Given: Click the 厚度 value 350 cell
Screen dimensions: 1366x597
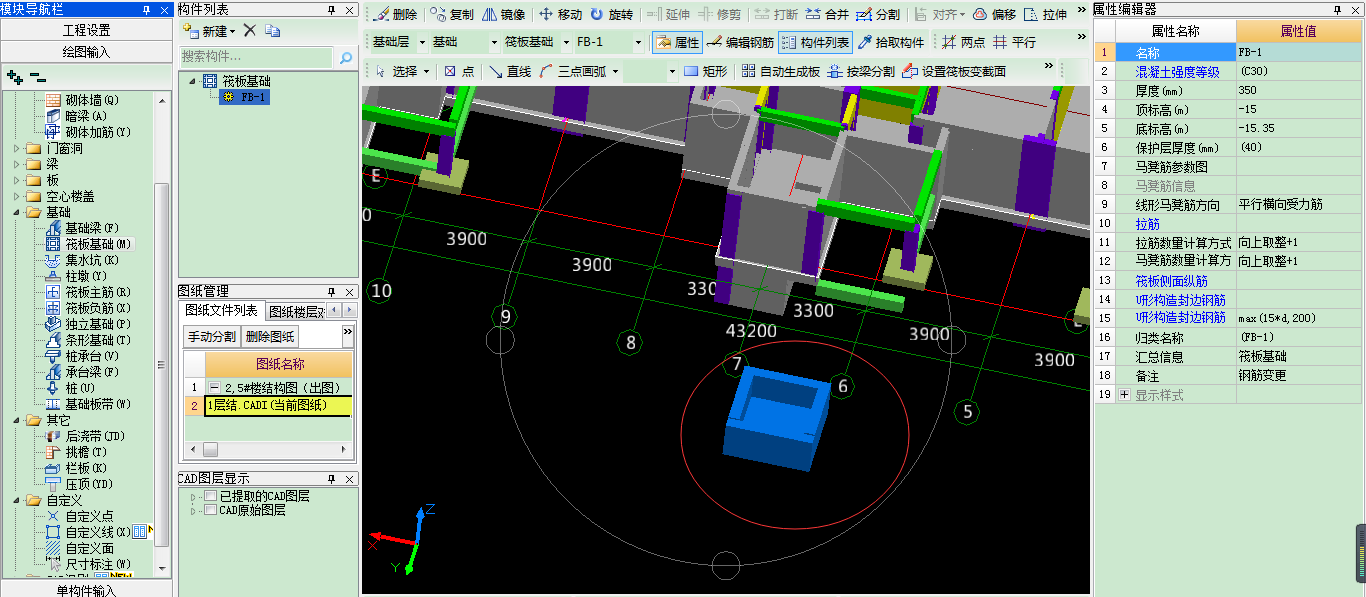Looking at the screenshot, I should coord(1298,90).
